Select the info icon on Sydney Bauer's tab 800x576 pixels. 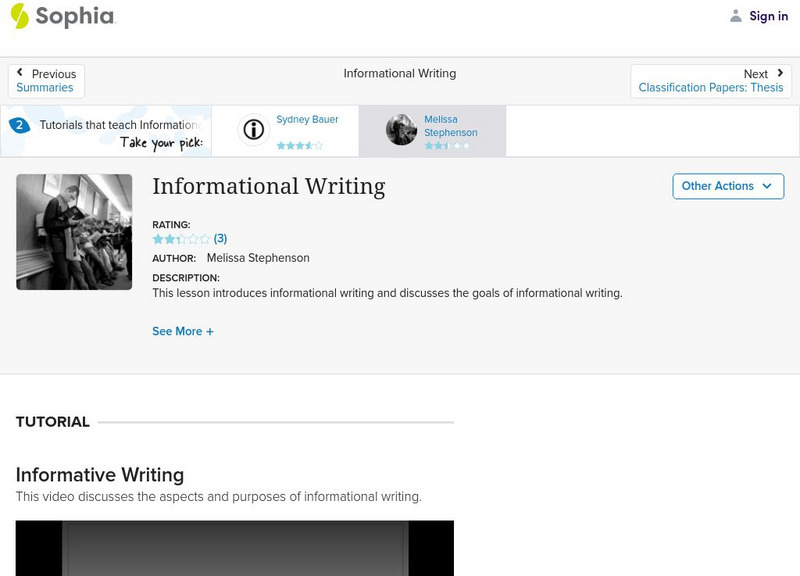click(253, 129)
